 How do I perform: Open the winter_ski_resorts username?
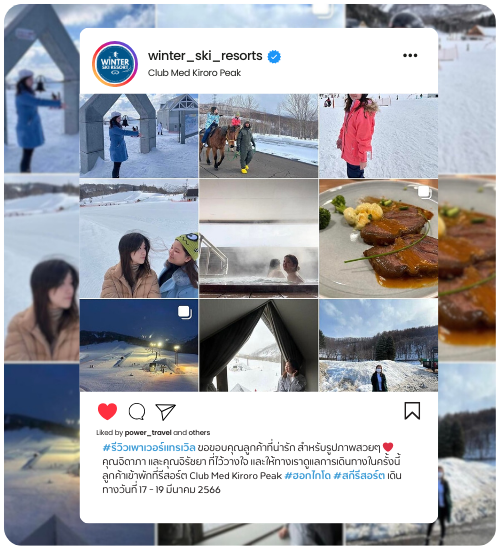(x=205, y=56)
